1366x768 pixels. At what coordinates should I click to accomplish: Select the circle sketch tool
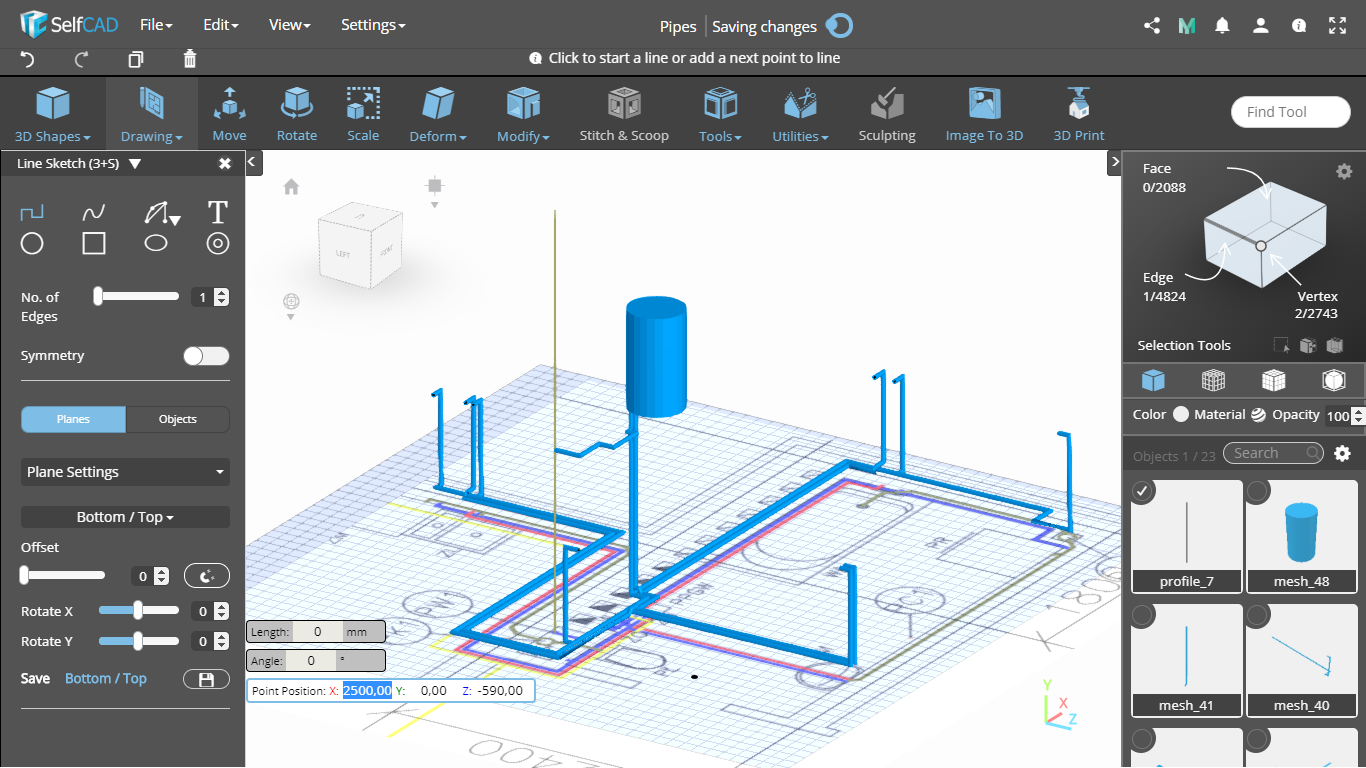(x=32, y=243)
